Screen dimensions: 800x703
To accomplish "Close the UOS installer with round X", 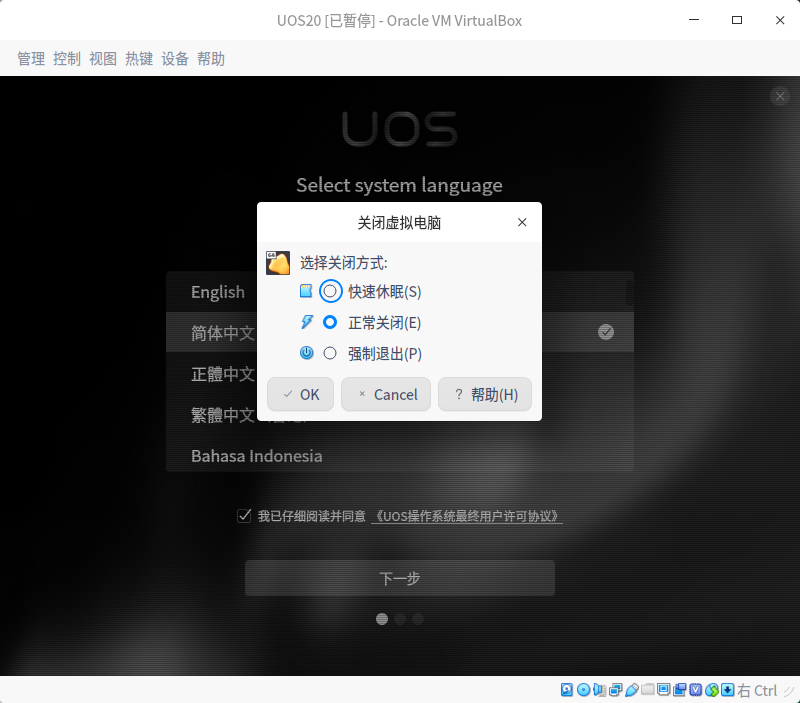I will (780, 96).
